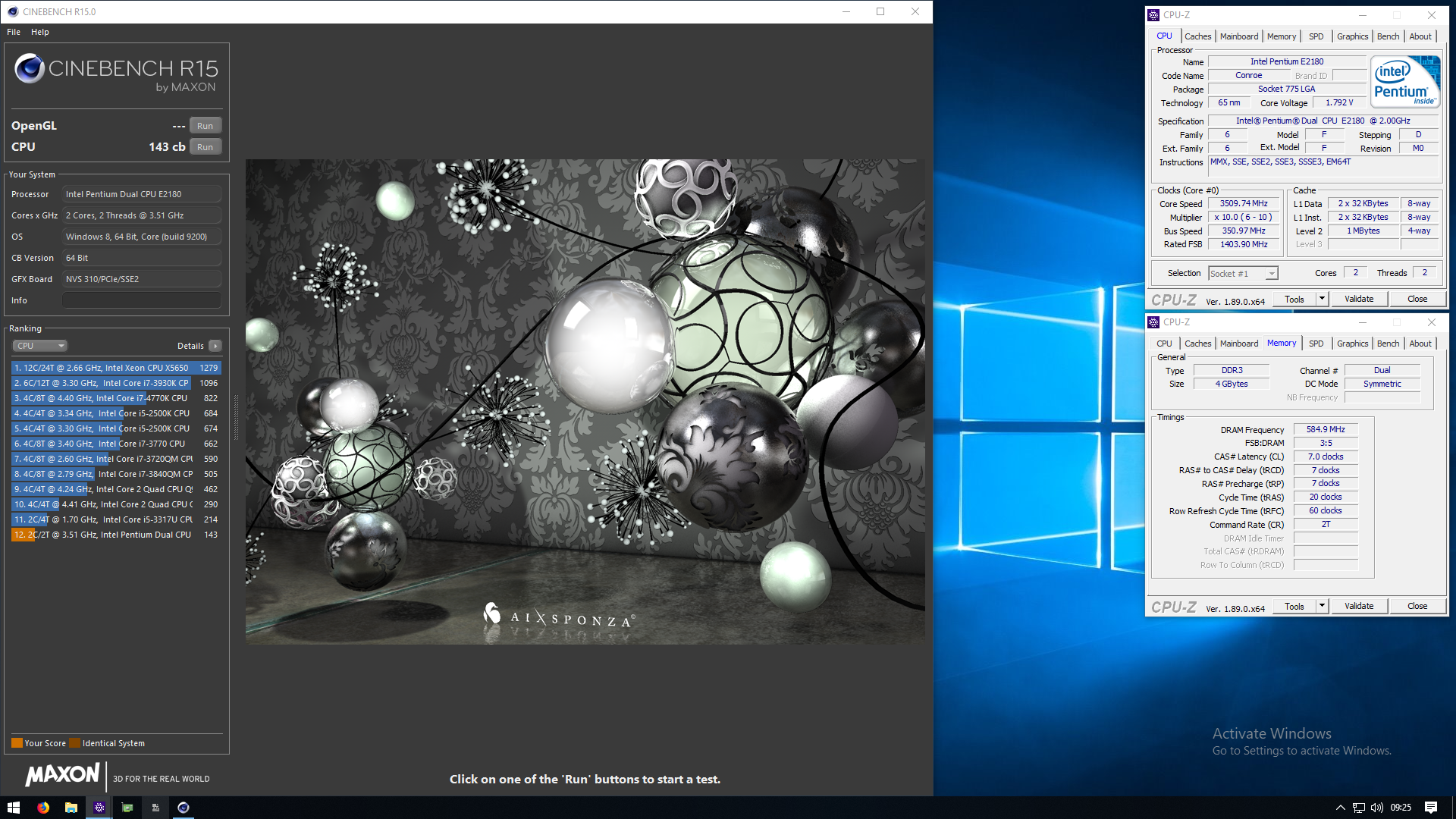
Task: Open the taskbar icon left of Cinebench
Action: (155, 808)
